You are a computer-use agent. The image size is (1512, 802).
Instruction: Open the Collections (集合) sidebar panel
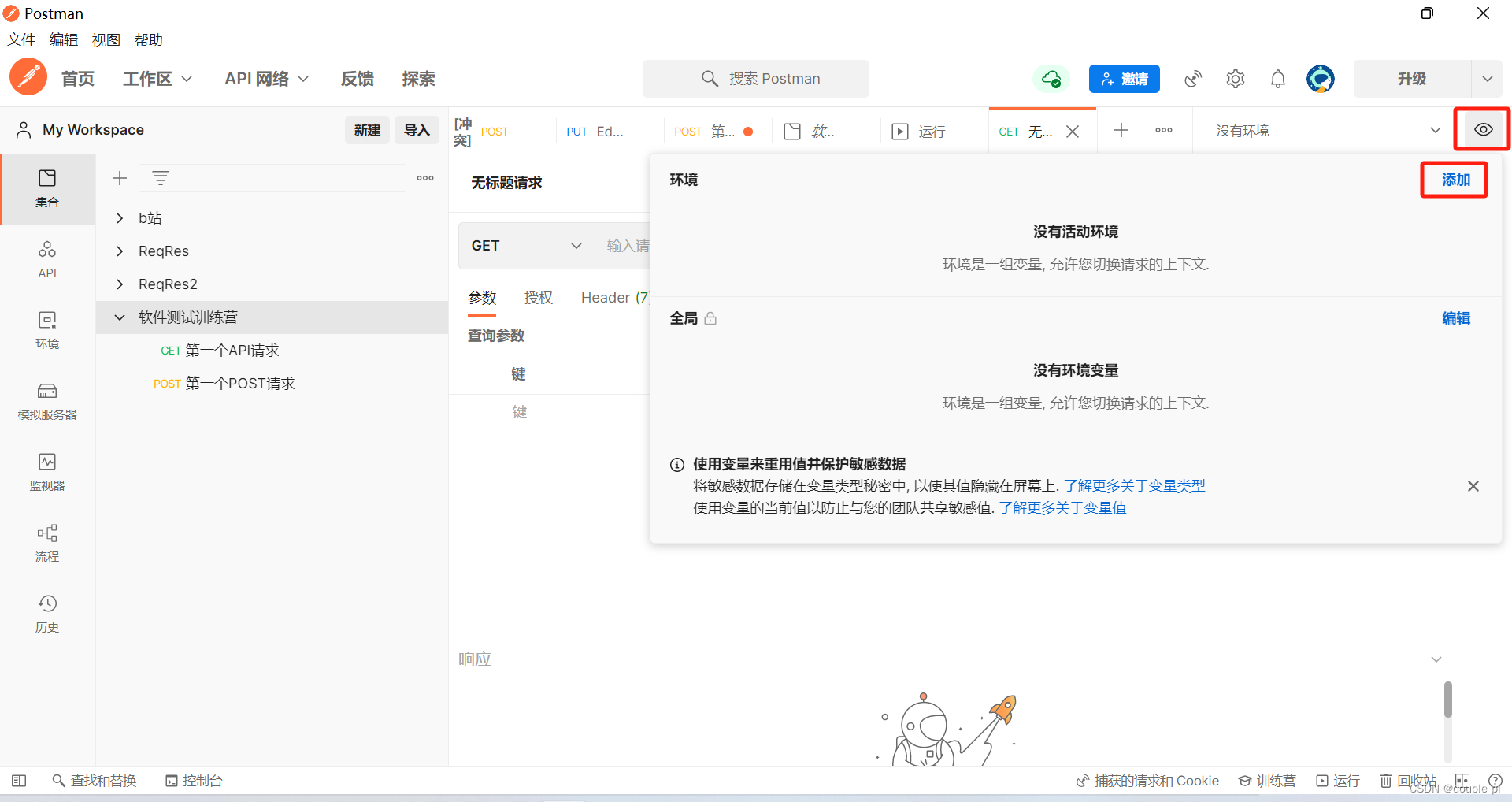coord(47,189)
